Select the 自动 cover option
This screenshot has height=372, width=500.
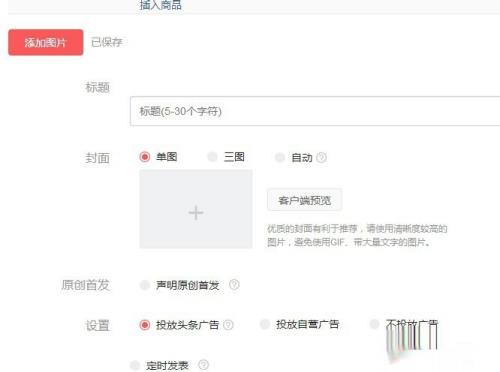[x=279, y=157]
